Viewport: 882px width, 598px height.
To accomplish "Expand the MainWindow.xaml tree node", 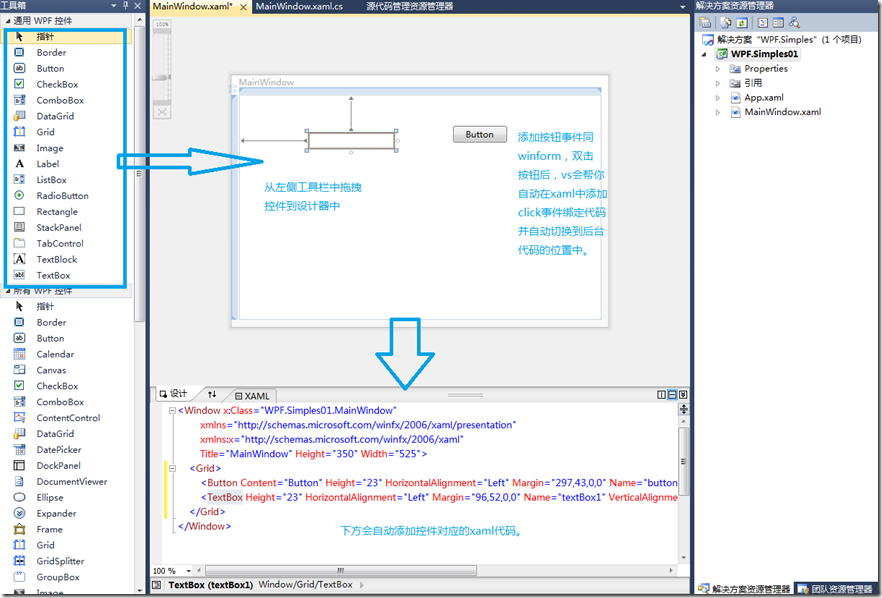I will click(x=718, y=113).
